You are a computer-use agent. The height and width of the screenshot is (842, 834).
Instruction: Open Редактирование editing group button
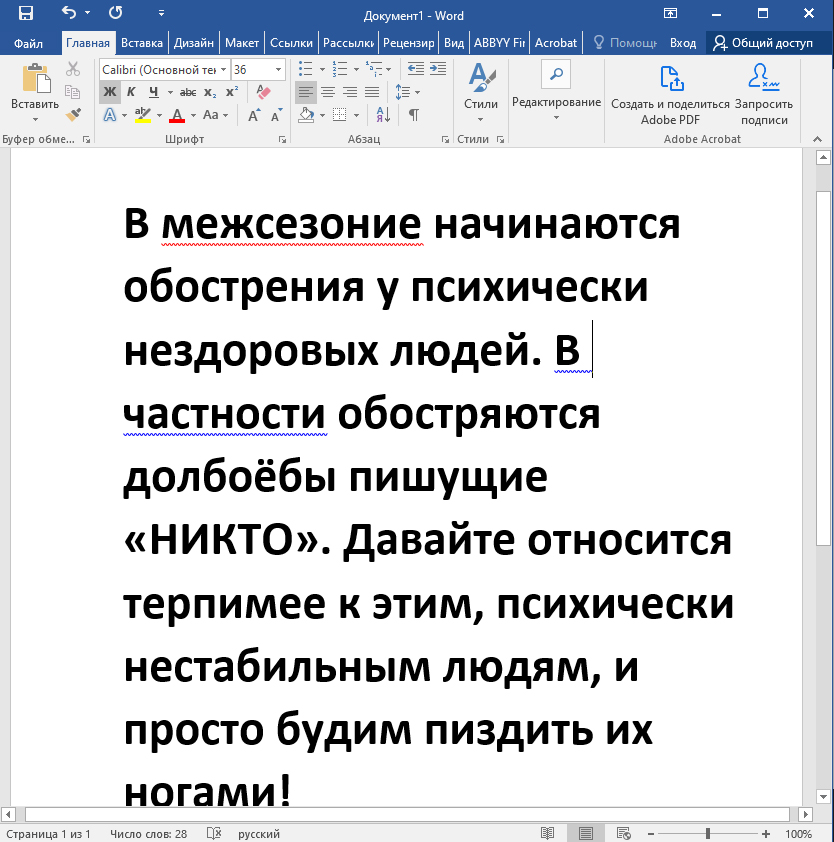pos(556,89)
